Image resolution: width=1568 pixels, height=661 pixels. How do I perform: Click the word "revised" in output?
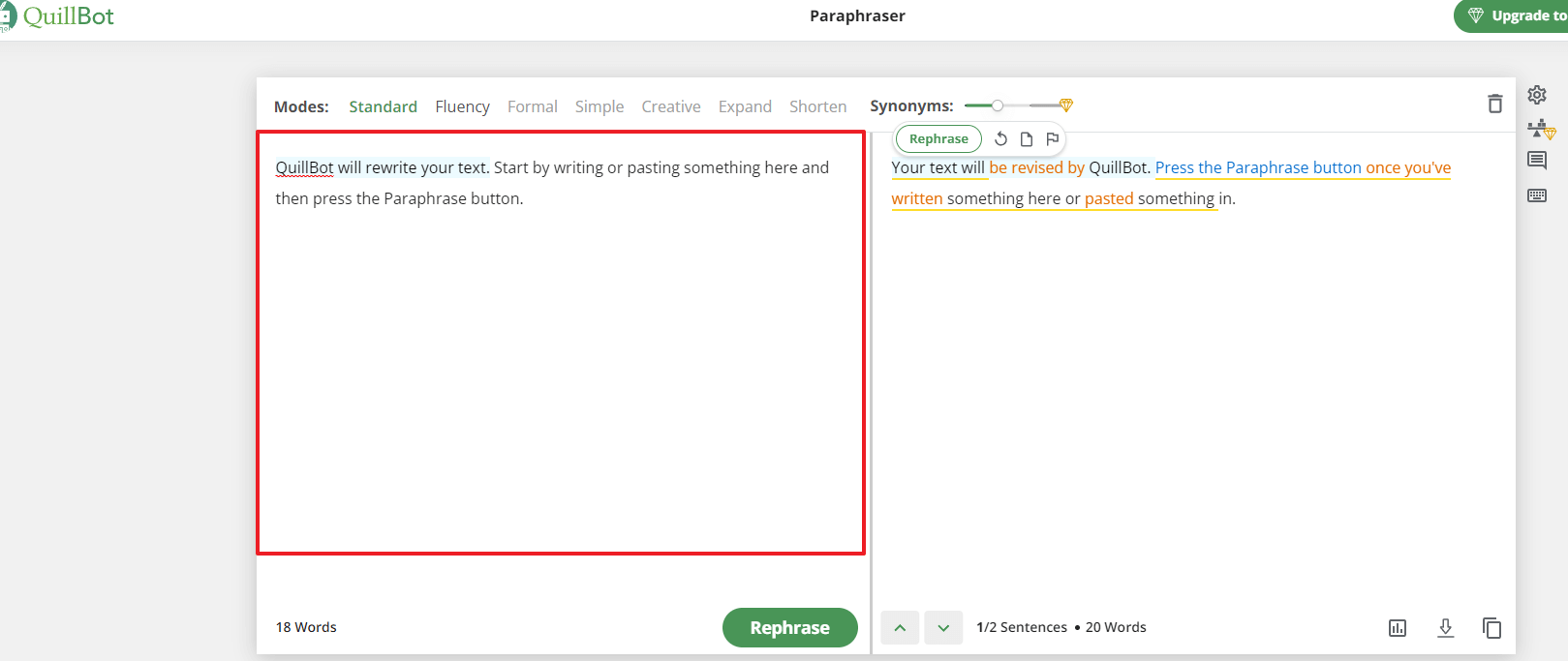[1037, 167]
